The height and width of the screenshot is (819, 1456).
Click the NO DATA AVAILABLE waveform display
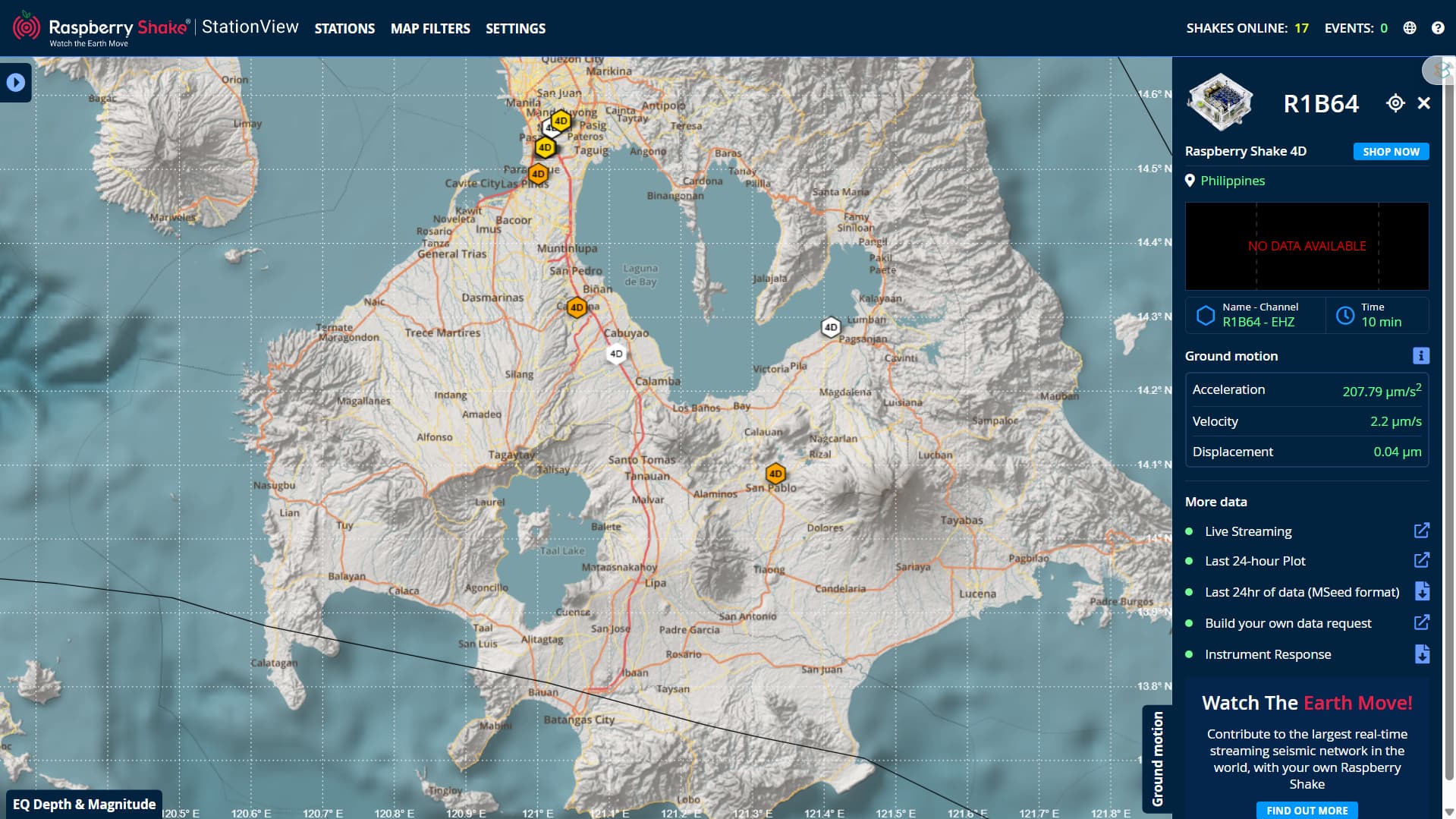click(1307, 246)
